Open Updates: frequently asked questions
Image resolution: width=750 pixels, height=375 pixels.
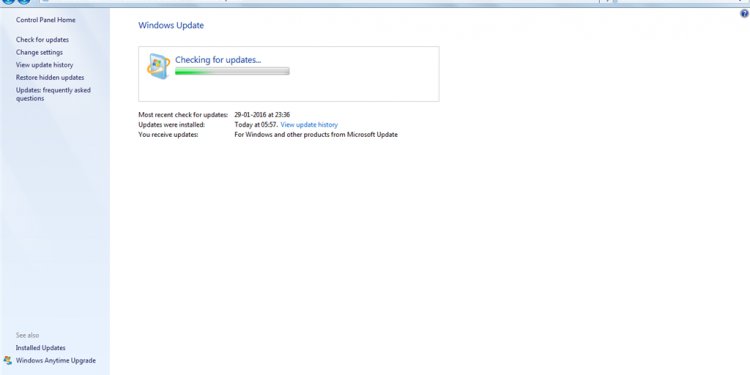click(53, 94)
